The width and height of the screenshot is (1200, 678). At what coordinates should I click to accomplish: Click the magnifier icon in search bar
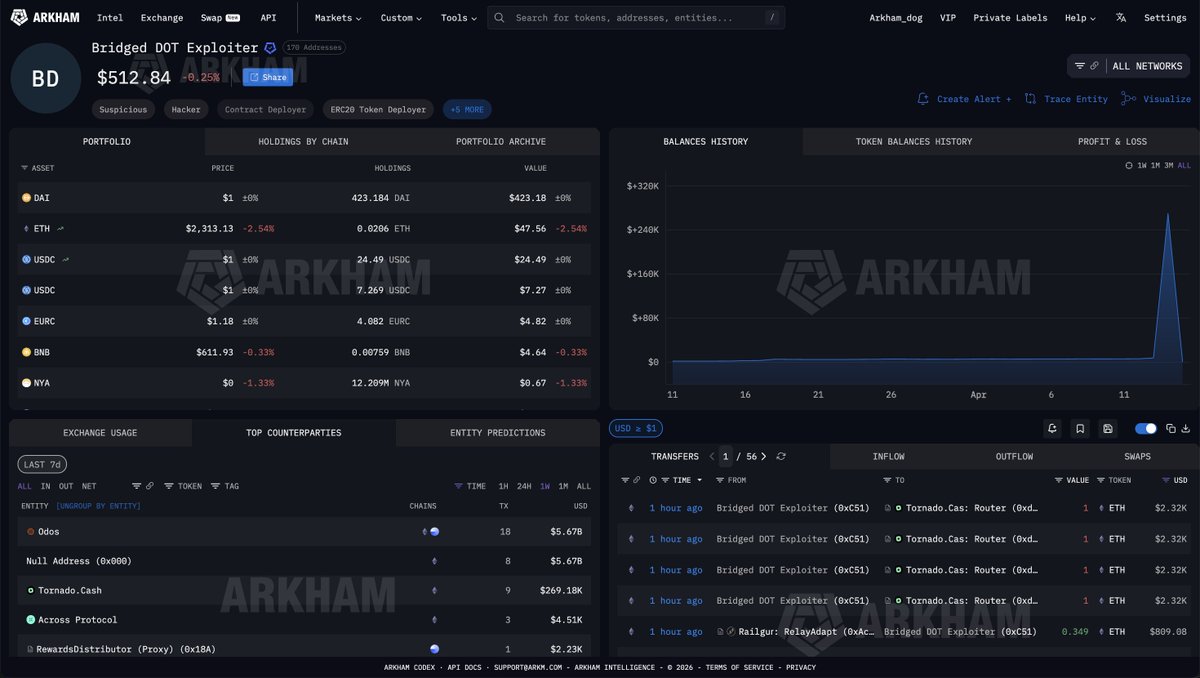(x=500, y=18)
